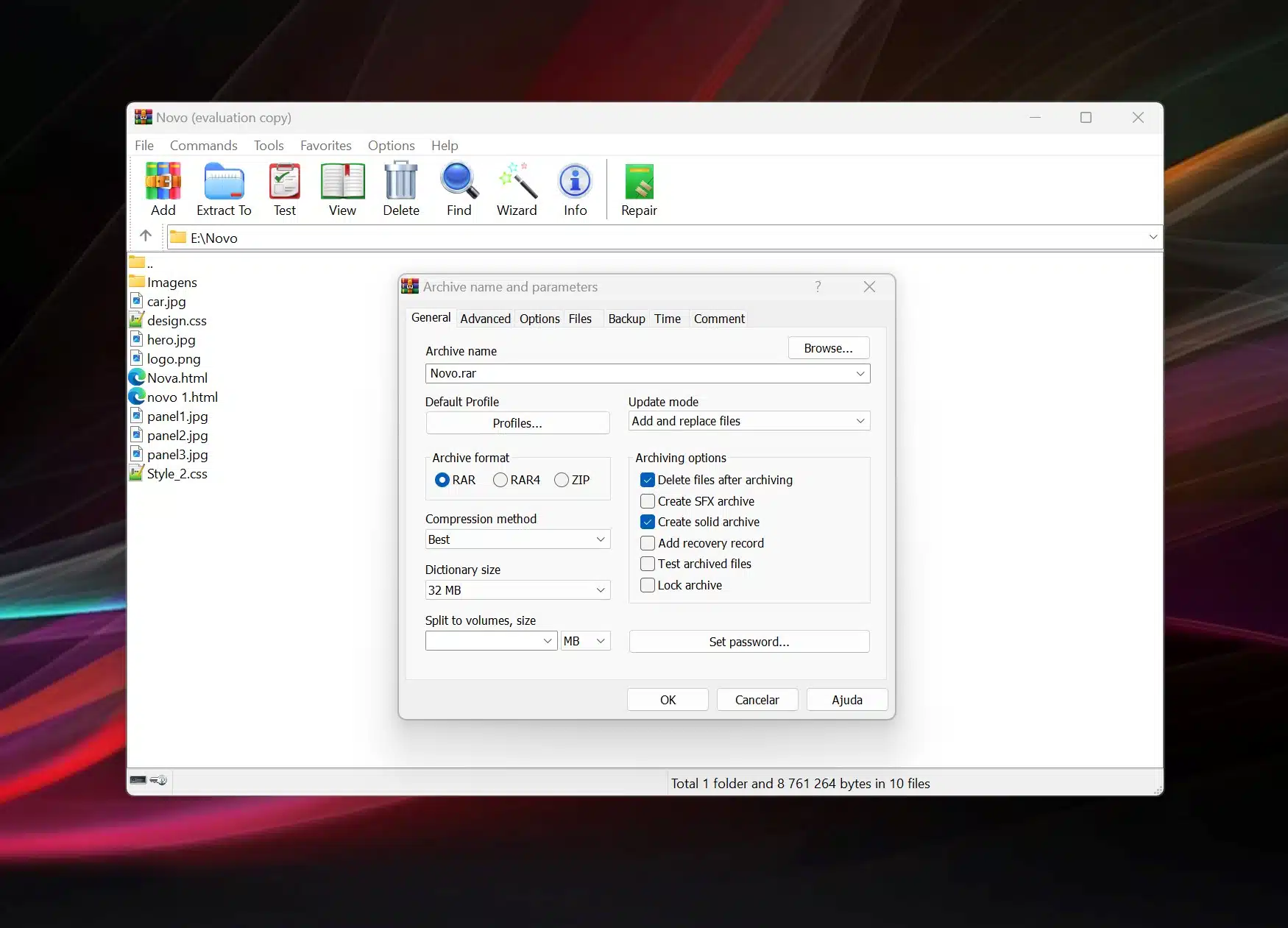Close the Archive name and parameters dialog
The height and width of the screenshot is (928, 1288).
(869, 286)
